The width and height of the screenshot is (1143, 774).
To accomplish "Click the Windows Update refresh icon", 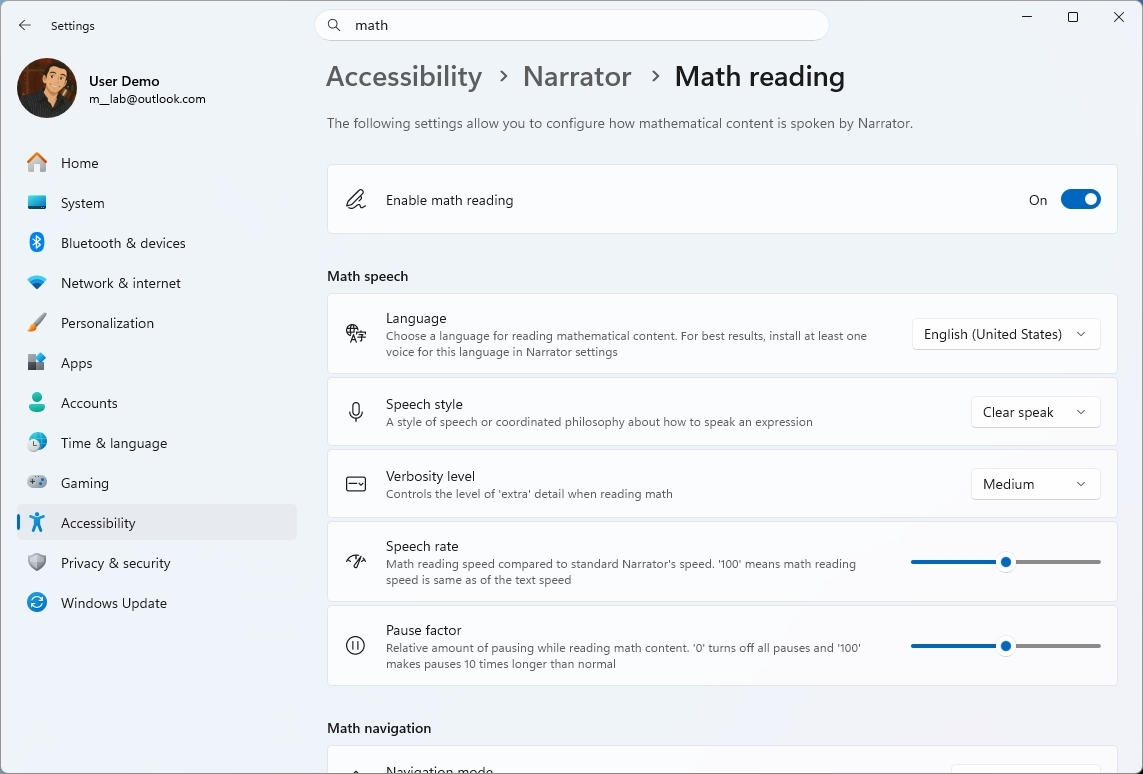I will (36, 603).
